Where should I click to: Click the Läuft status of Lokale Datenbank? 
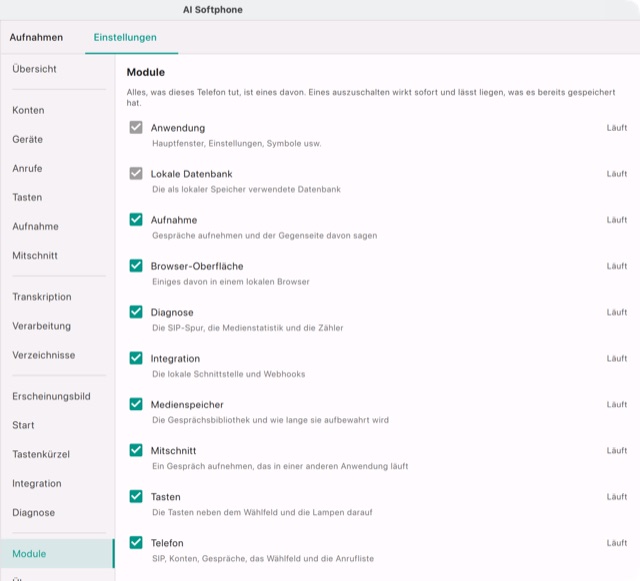point(616,174)
